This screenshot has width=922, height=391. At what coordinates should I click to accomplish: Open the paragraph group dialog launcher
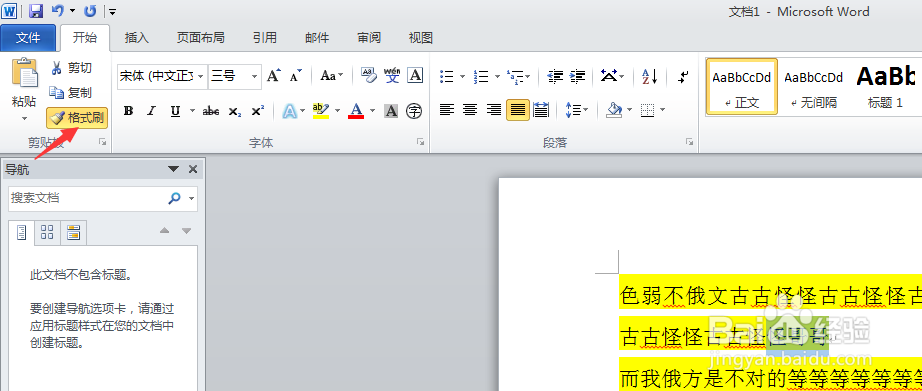point(689,142)
